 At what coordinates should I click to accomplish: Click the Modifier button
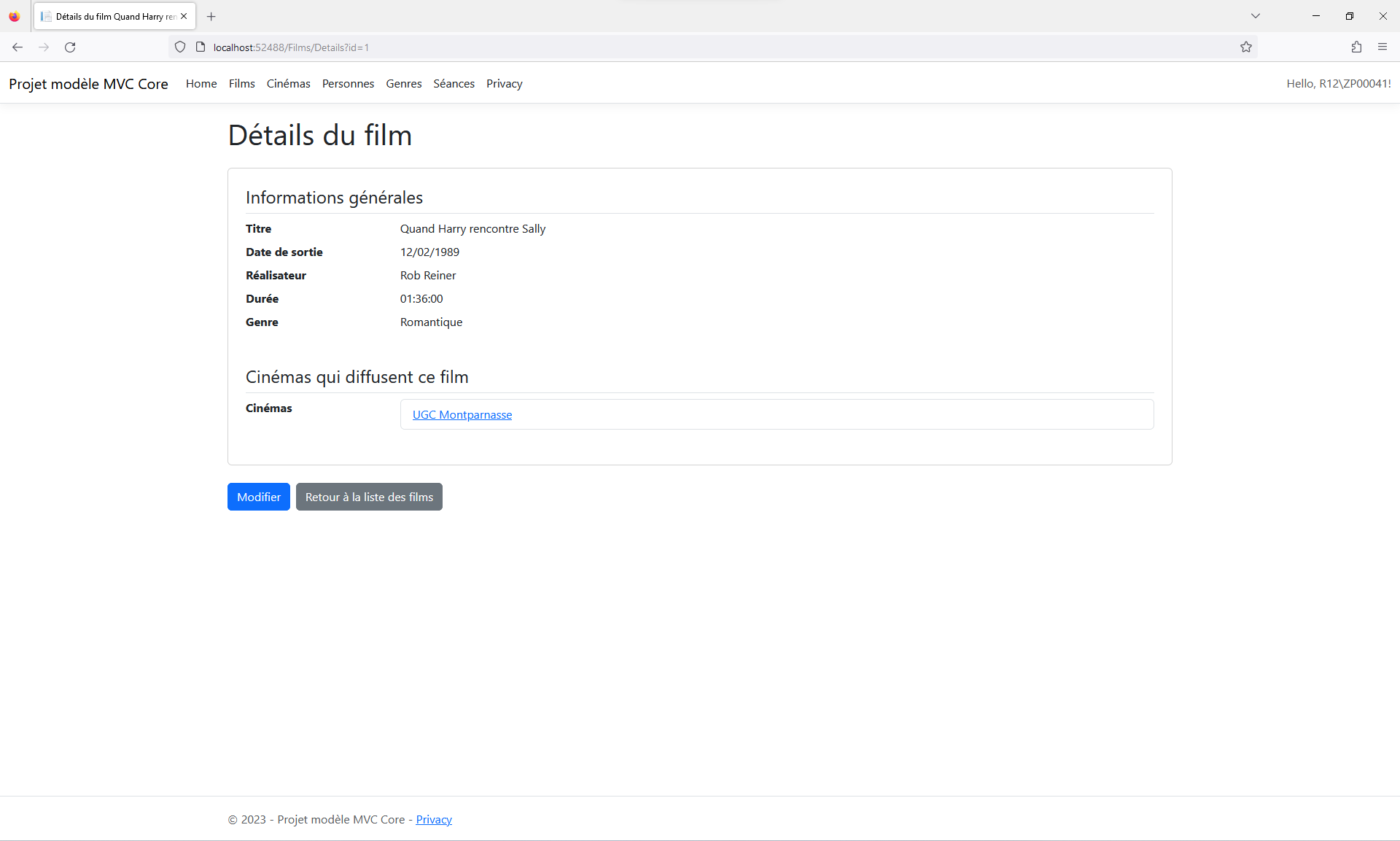(258, 497)
